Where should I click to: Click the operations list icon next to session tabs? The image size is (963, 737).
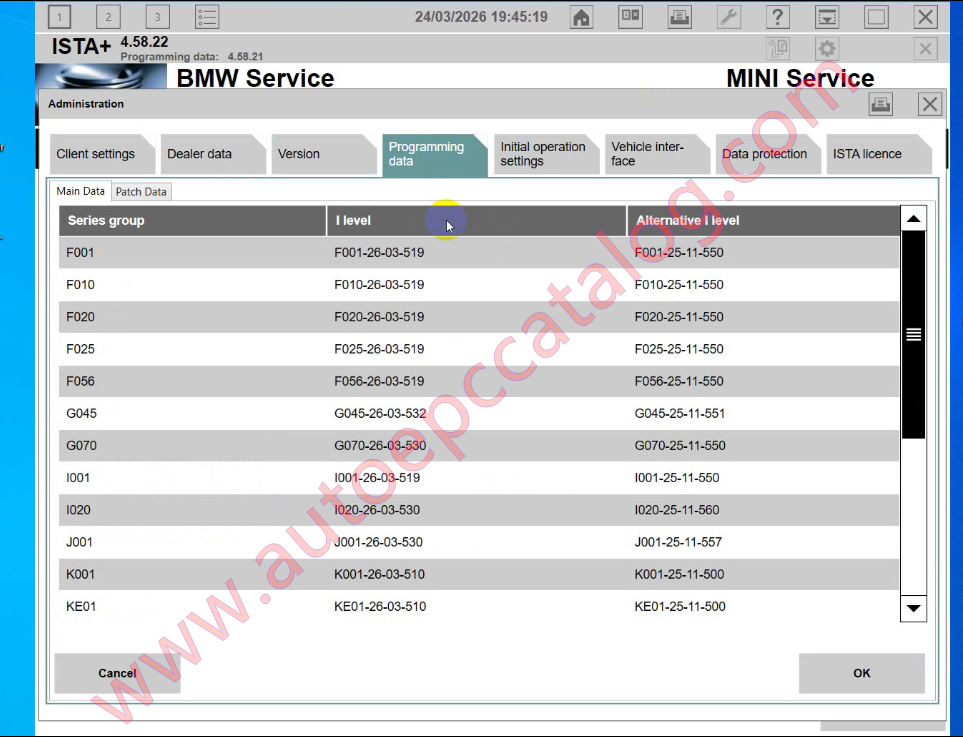(x=207, y=16)
